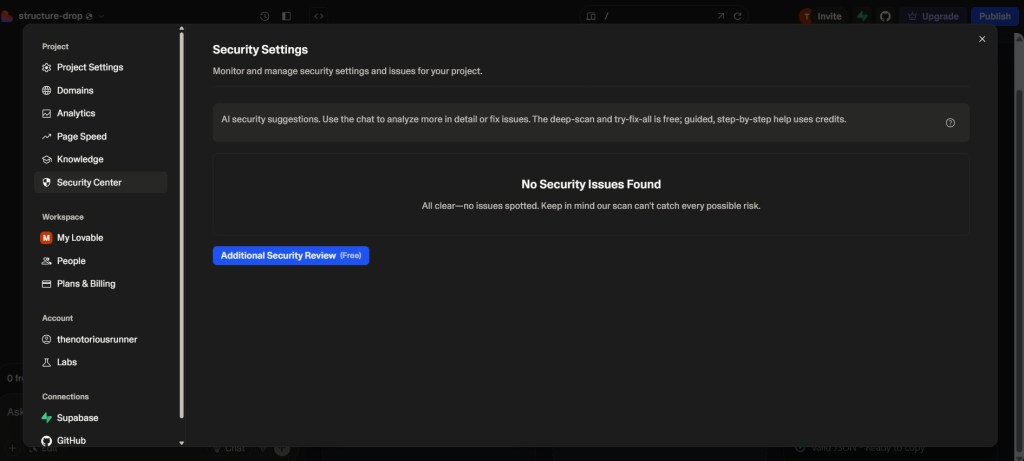Open the GitHub connection in sidebar
This screenshot has width=1024, height=461.
point(71,441)
